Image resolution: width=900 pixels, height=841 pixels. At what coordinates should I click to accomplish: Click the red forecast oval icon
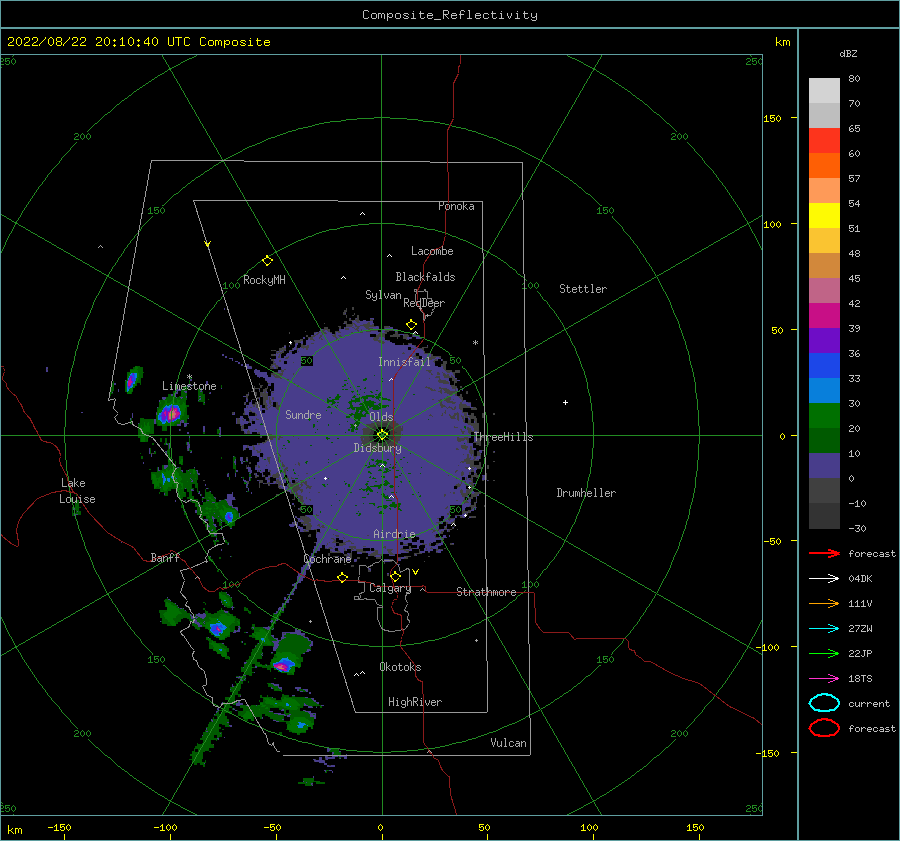pyautogui.click(x=824, y=728)
